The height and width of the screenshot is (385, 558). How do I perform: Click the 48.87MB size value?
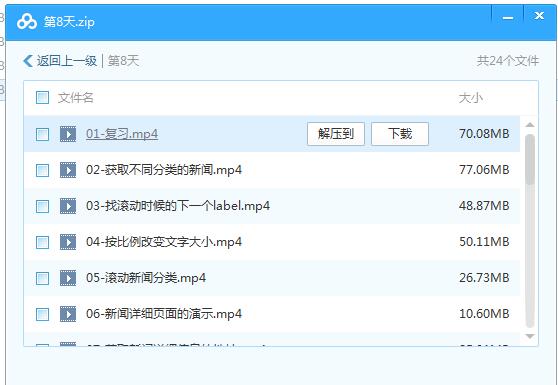pos(484,206)
